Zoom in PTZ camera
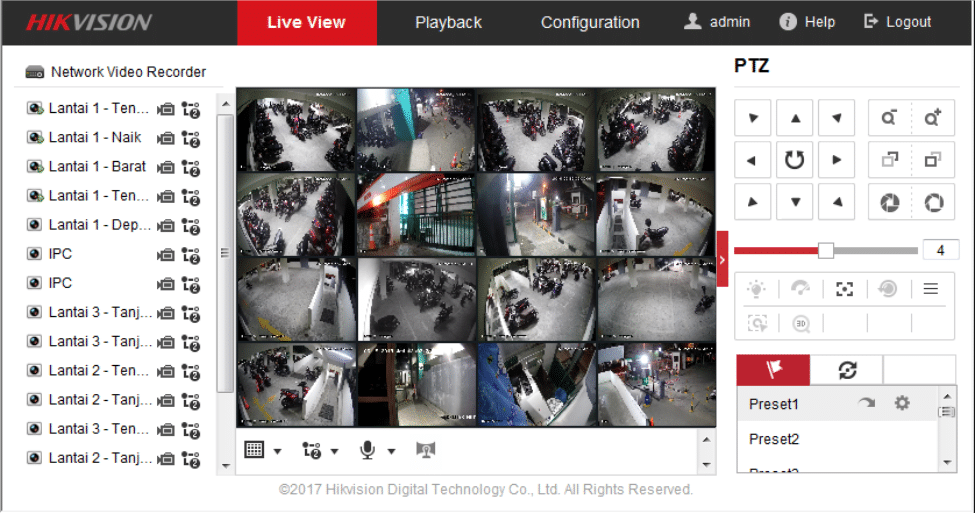975x513 pixels. click(x=933, y=118)
